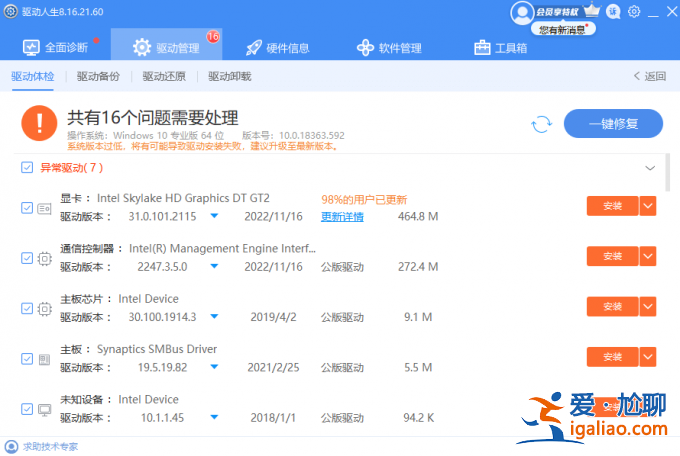
Task: Open the 软件管理 tab
Action: pos(389,47)
